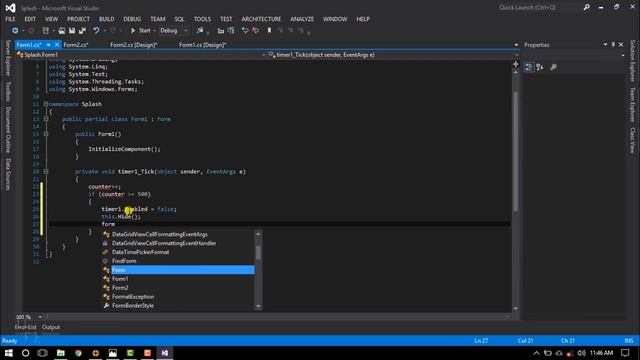Image resolution: width=640 pixels, height=360 pixels.
Task: Open the PROJECT menu
Action: point(78,19)
